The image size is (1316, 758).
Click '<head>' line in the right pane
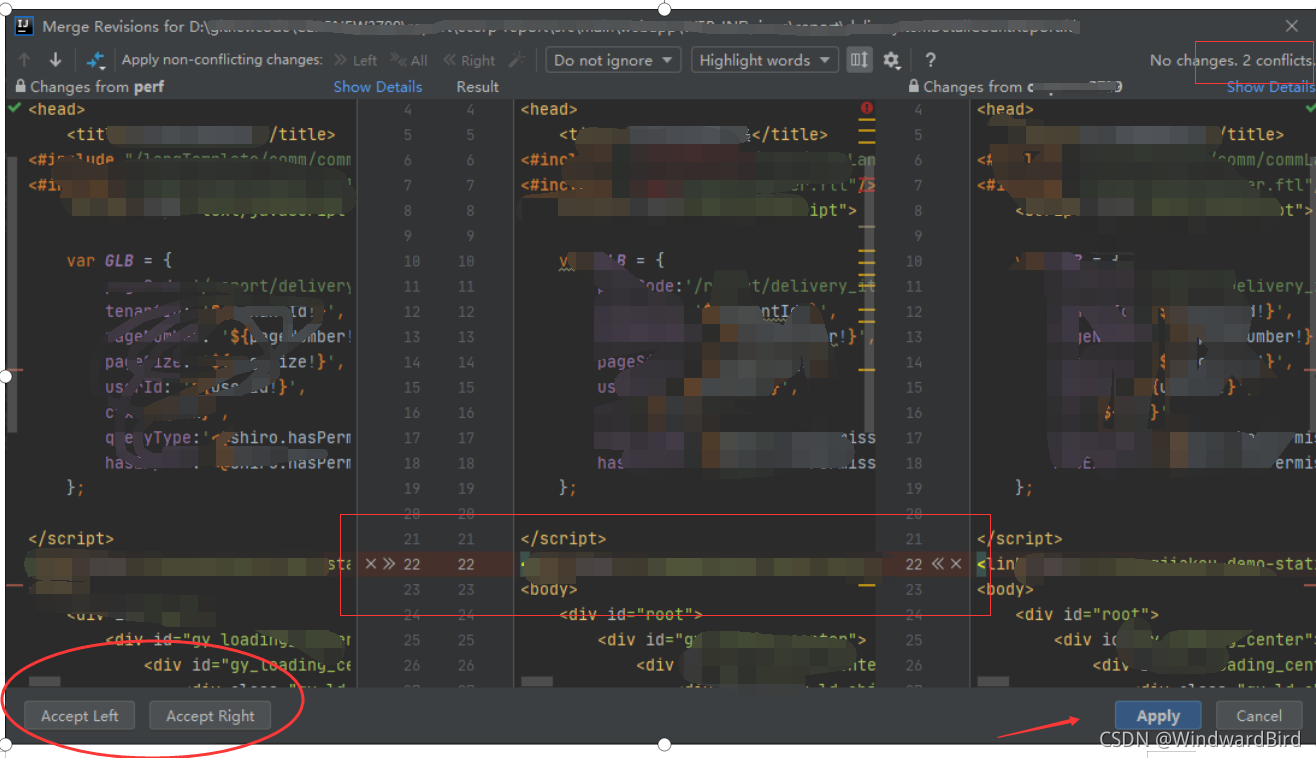[x=1005, y=109]
